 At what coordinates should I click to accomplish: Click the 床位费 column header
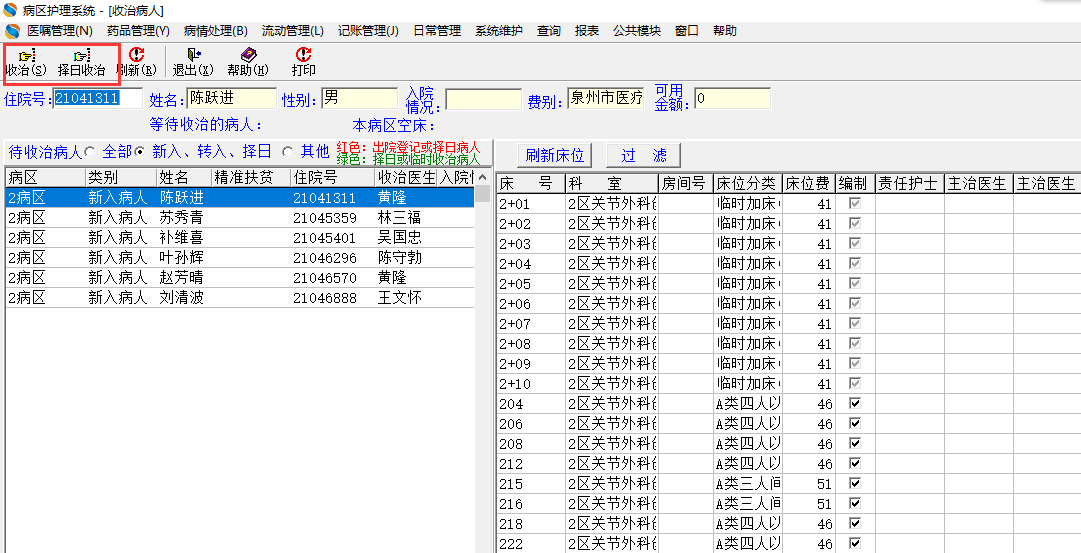[x=809, y=183]
